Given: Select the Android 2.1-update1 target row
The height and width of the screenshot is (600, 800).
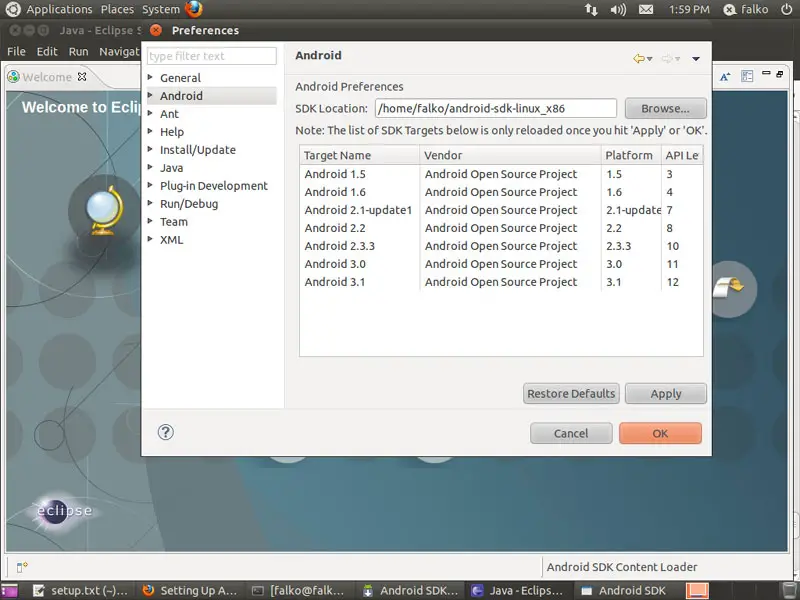Looking at the screenshot, I should 501,210.
